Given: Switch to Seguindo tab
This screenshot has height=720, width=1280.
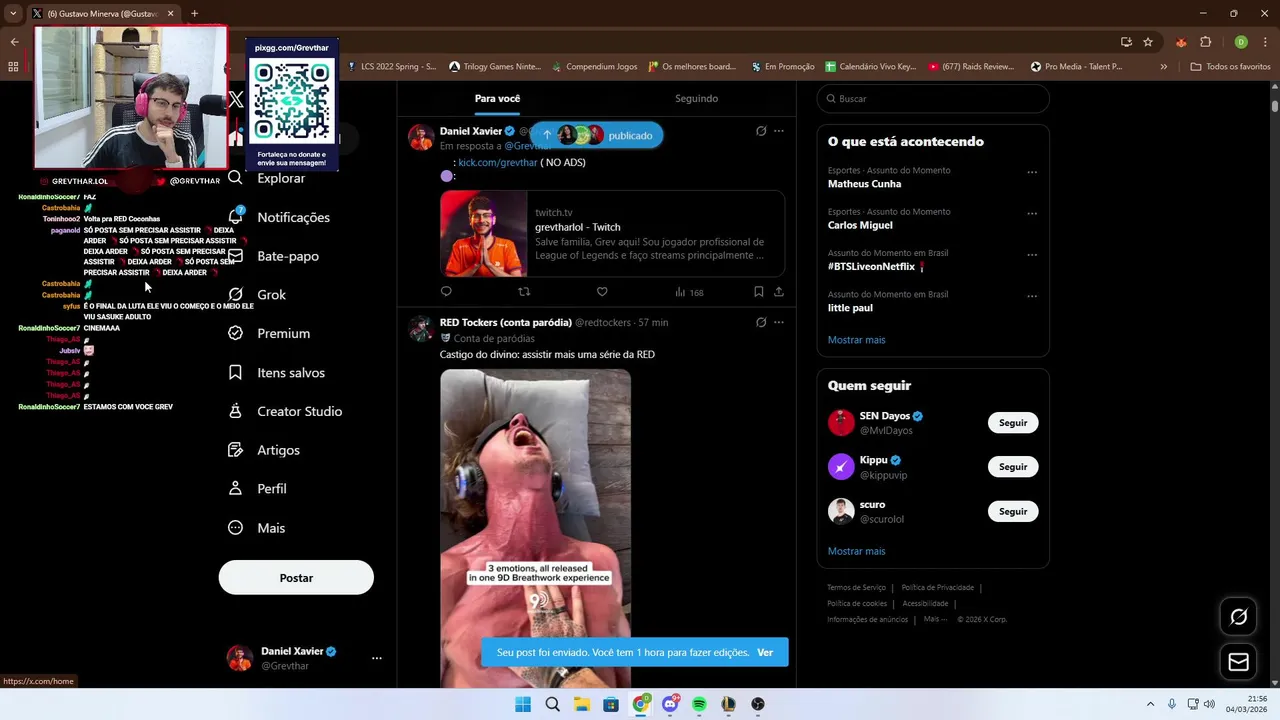Looking at the screenshot, I should [x=696, y=98].
